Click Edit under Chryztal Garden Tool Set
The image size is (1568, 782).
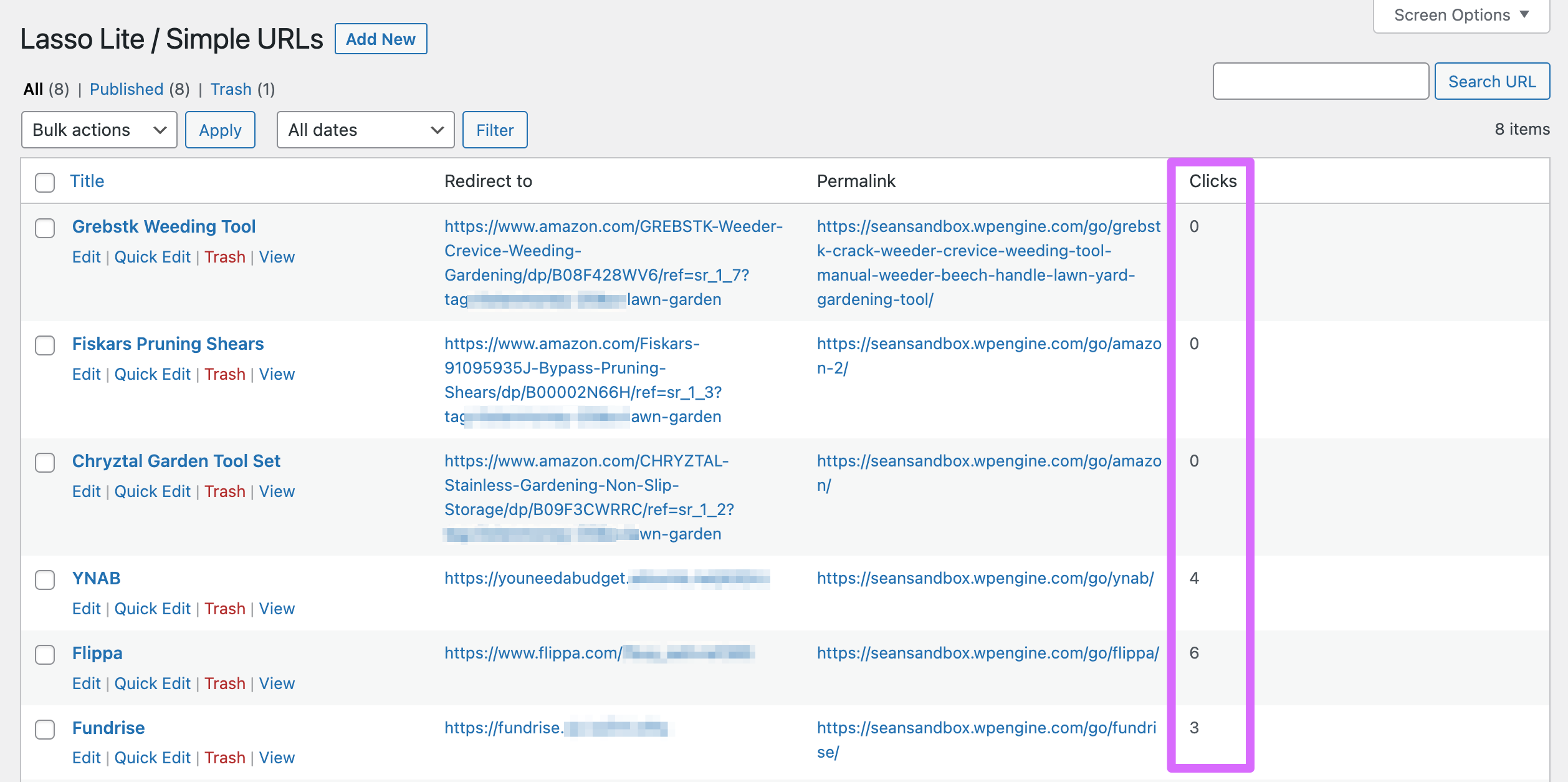(86, 491)
